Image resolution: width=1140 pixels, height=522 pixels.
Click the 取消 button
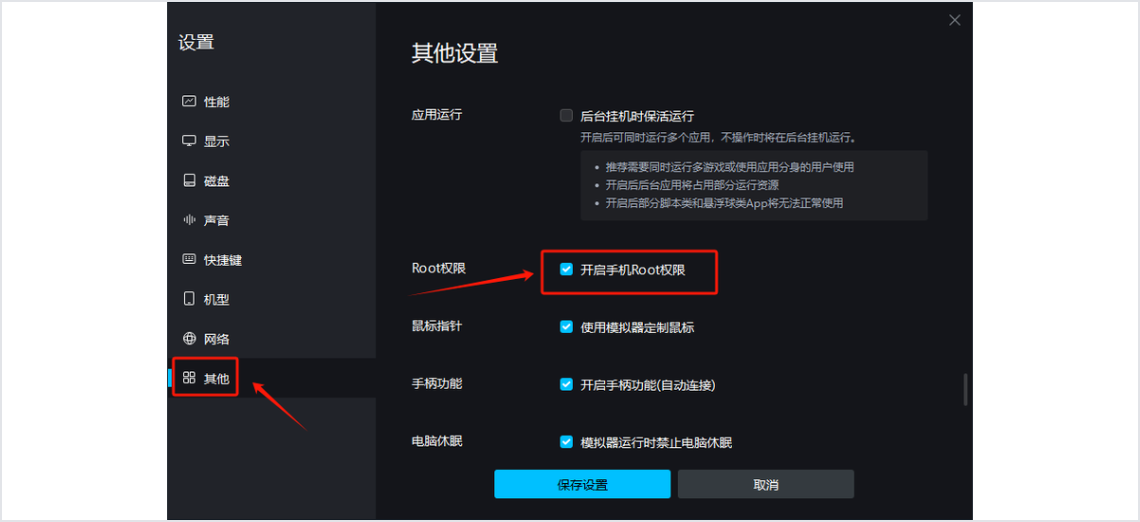(766, 484)
